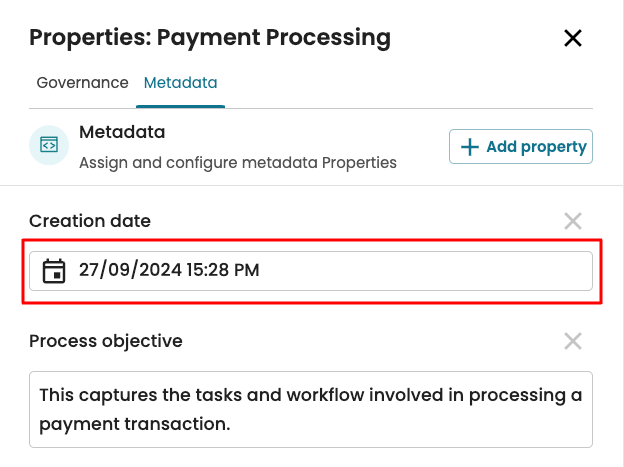This screenshot has width=624, height=467.
Task: Click into the Process objective text area
Action: [x=310, y=409]
